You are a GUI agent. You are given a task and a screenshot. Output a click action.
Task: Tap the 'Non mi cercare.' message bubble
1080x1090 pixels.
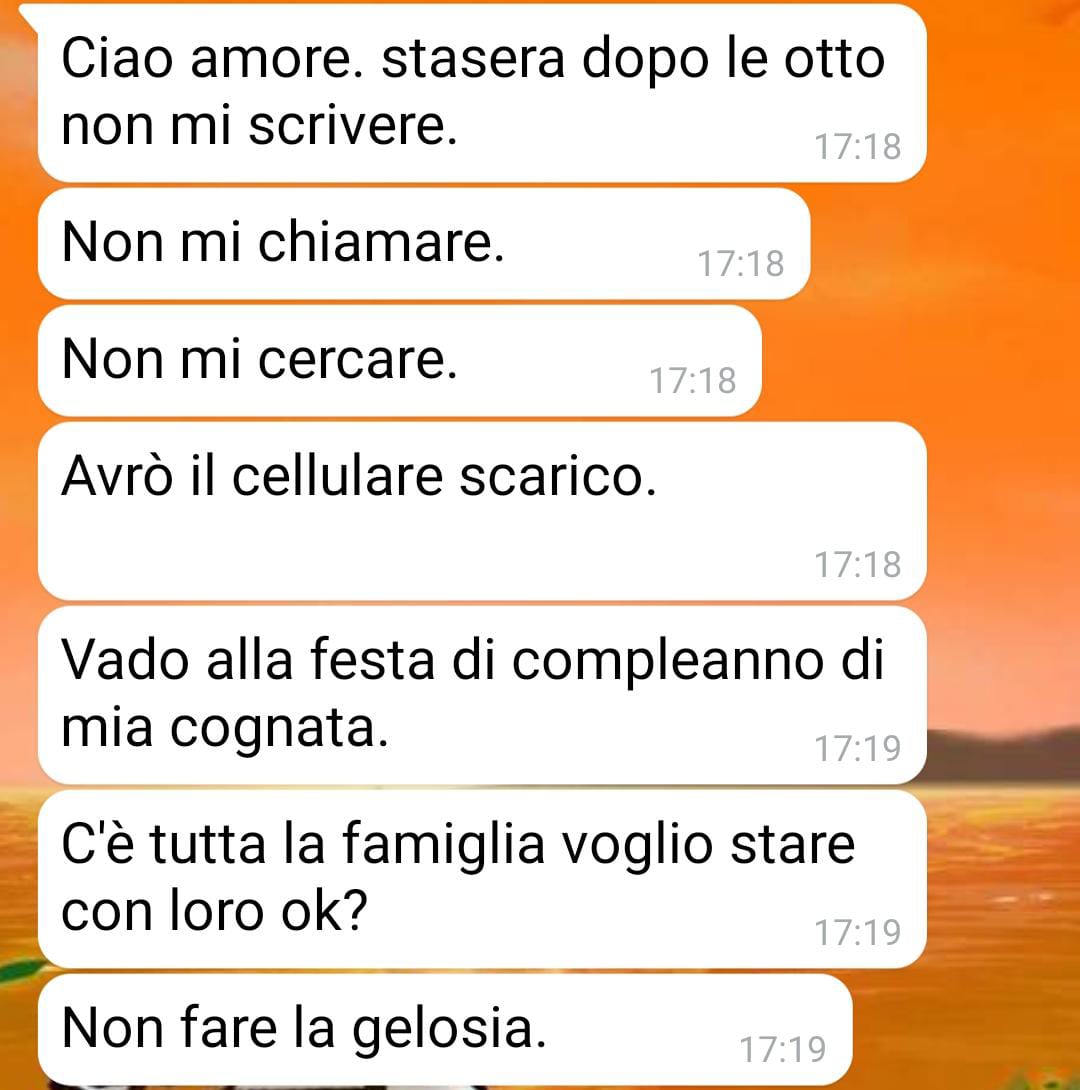click(x=400, y=361)
